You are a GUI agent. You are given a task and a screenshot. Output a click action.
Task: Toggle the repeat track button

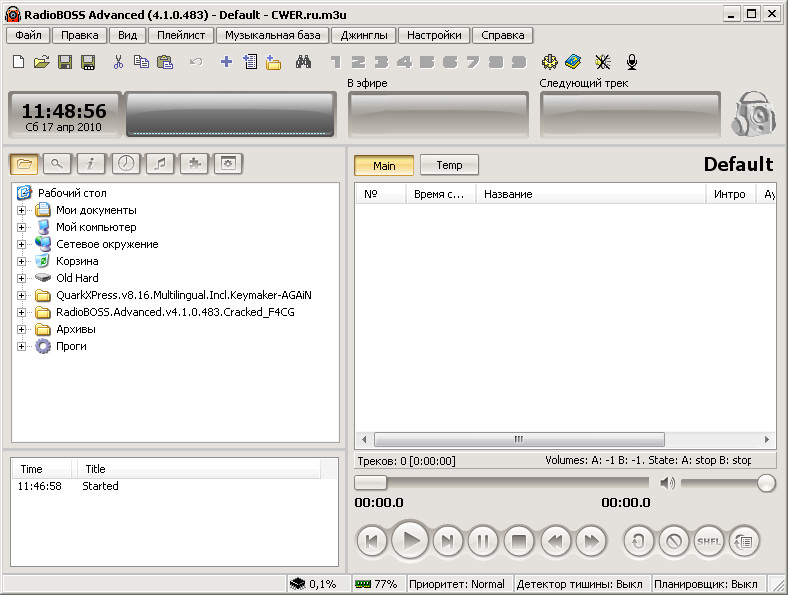tap(639, 541)
